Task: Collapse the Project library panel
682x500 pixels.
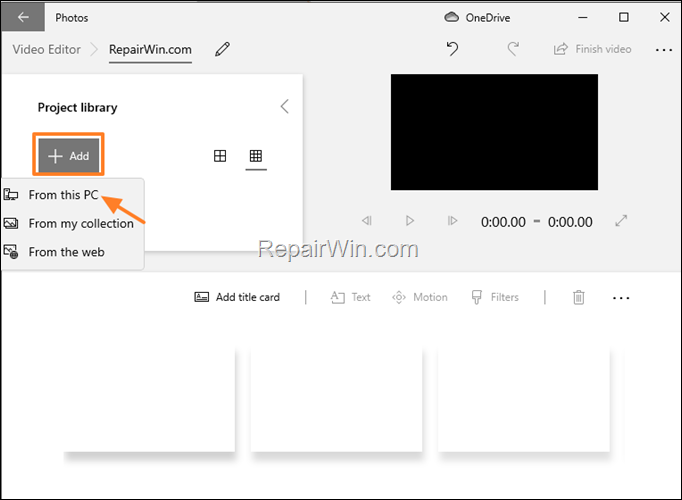Action: (x=284, y=107)
